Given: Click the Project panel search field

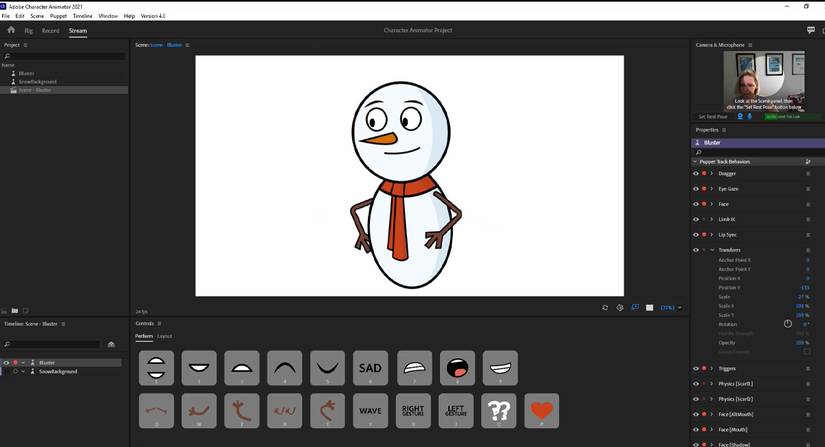Looking at the screenshot, I should (64, 56).
